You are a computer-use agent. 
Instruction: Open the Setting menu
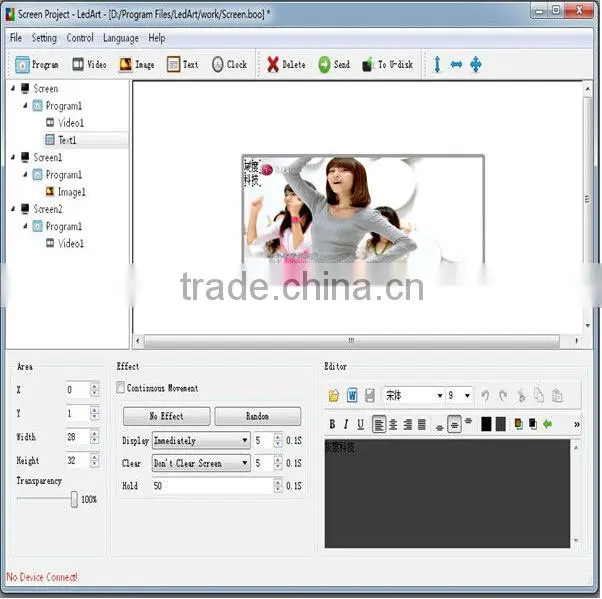point(44,38)
